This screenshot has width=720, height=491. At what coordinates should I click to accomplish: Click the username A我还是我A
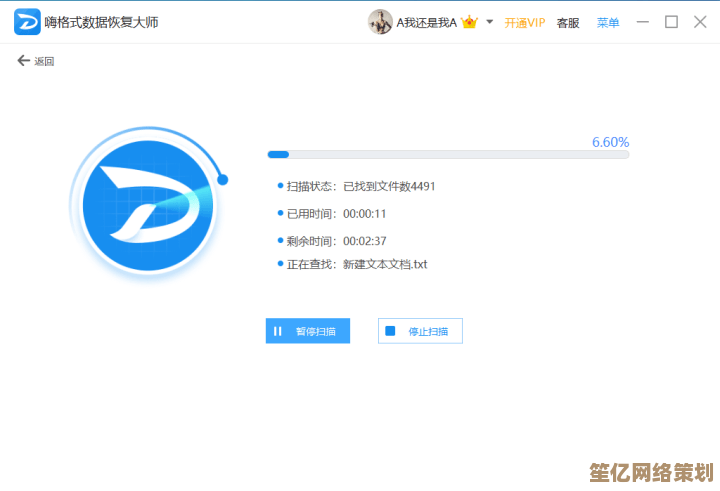427,22
